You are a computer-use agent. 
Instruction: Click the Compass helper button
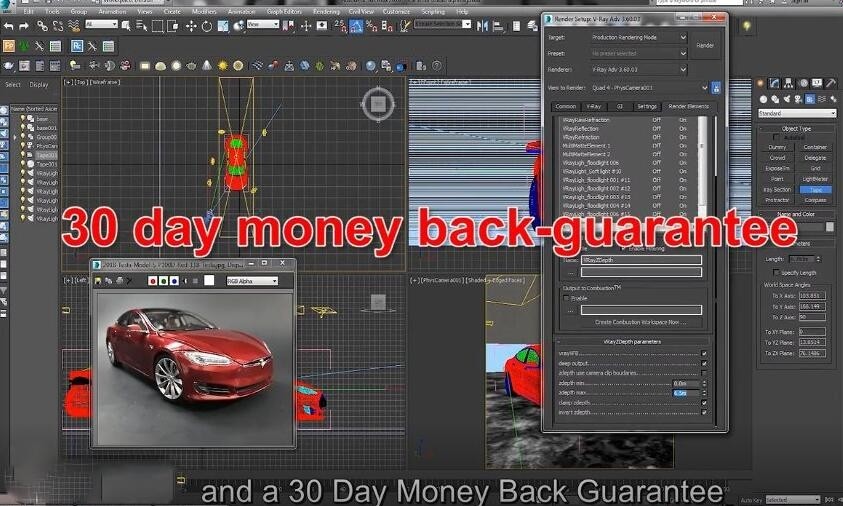816,200
